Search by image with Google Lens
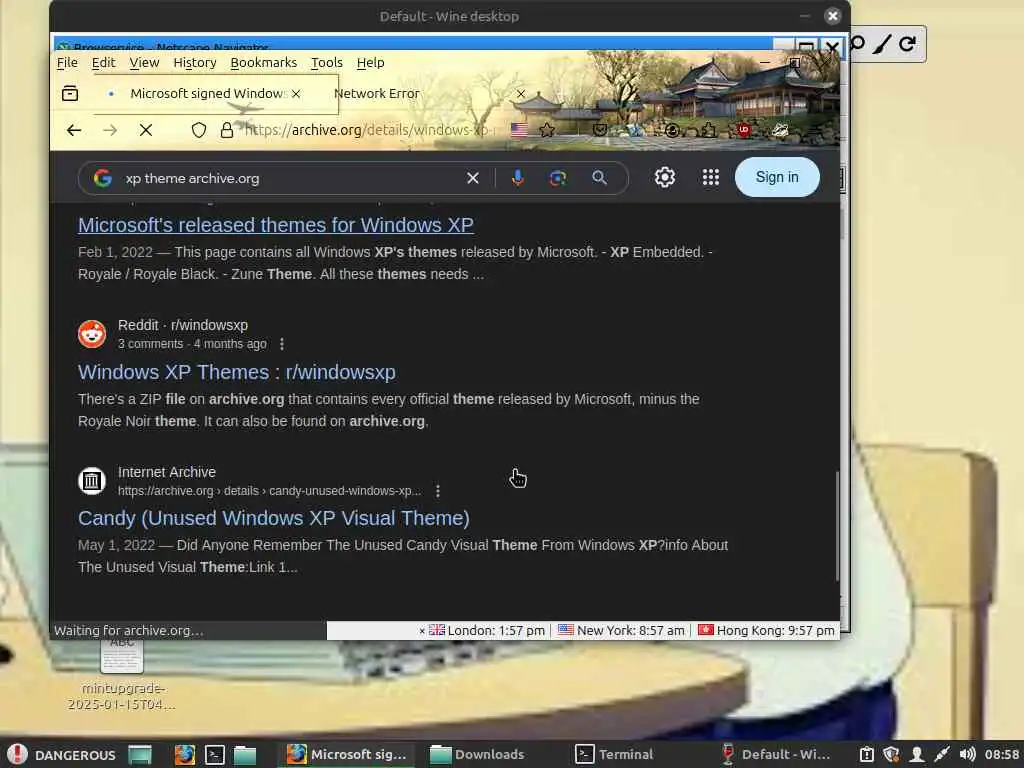The image size is (1024, 768). point(558,178)
